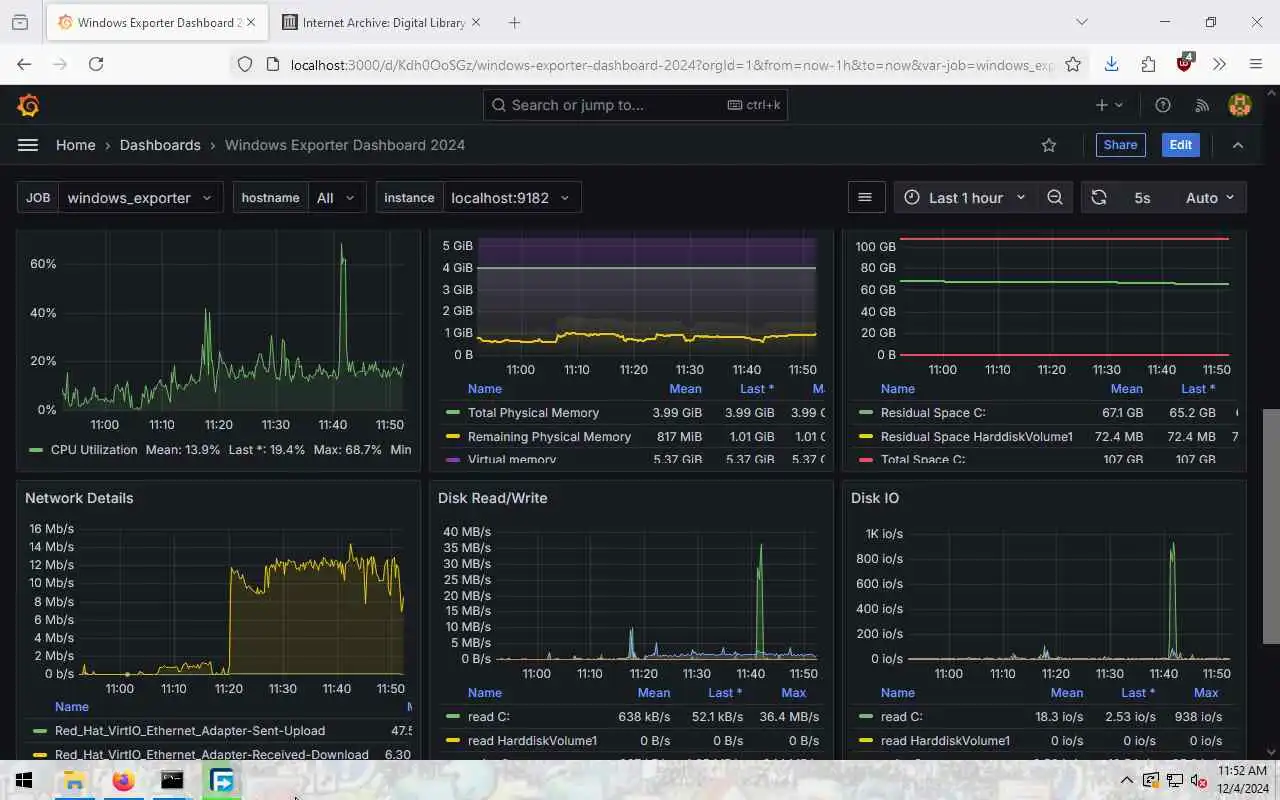Open the news feed icon
Screen dimensions: 1280x800
tap(1202, 105)
